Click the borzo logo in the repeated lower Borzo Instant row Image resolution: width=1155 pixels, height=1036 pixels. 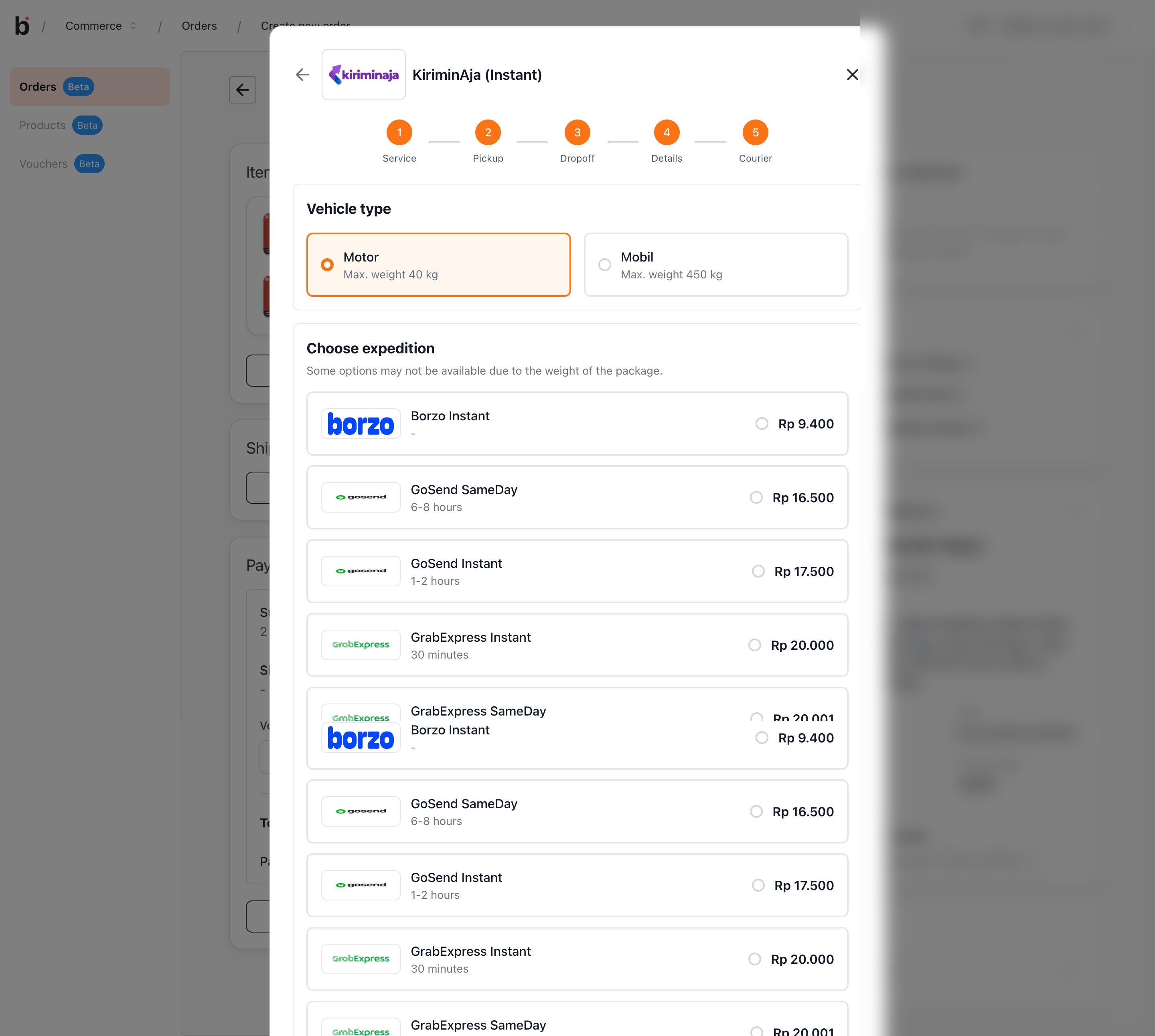361,738
